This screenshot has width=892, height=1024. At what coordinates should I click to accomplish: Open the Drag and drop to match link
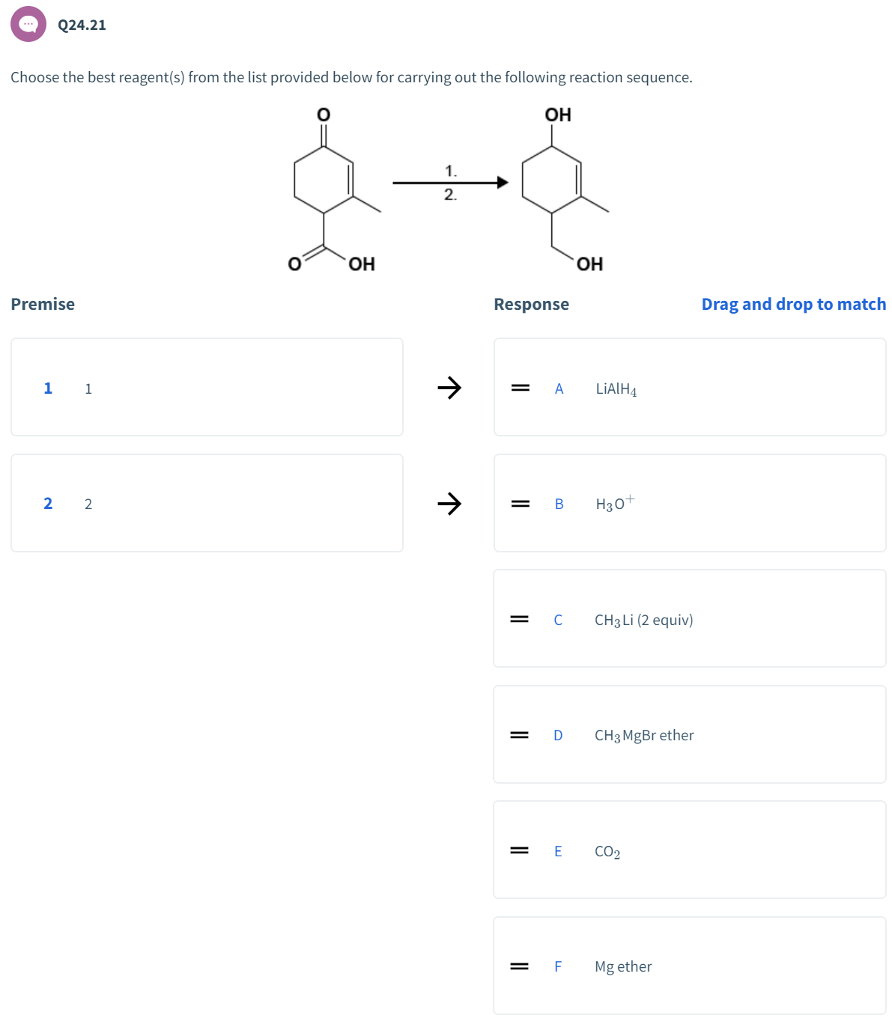click(x=793, y=304)
